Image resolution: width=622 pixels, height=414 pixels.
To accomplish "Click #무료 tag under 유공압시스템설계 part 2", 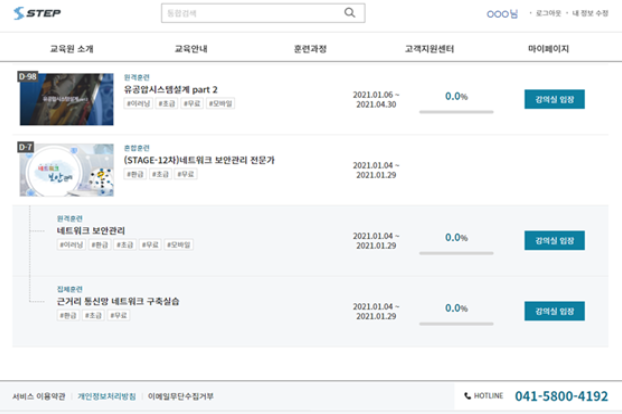I will 192,104.
